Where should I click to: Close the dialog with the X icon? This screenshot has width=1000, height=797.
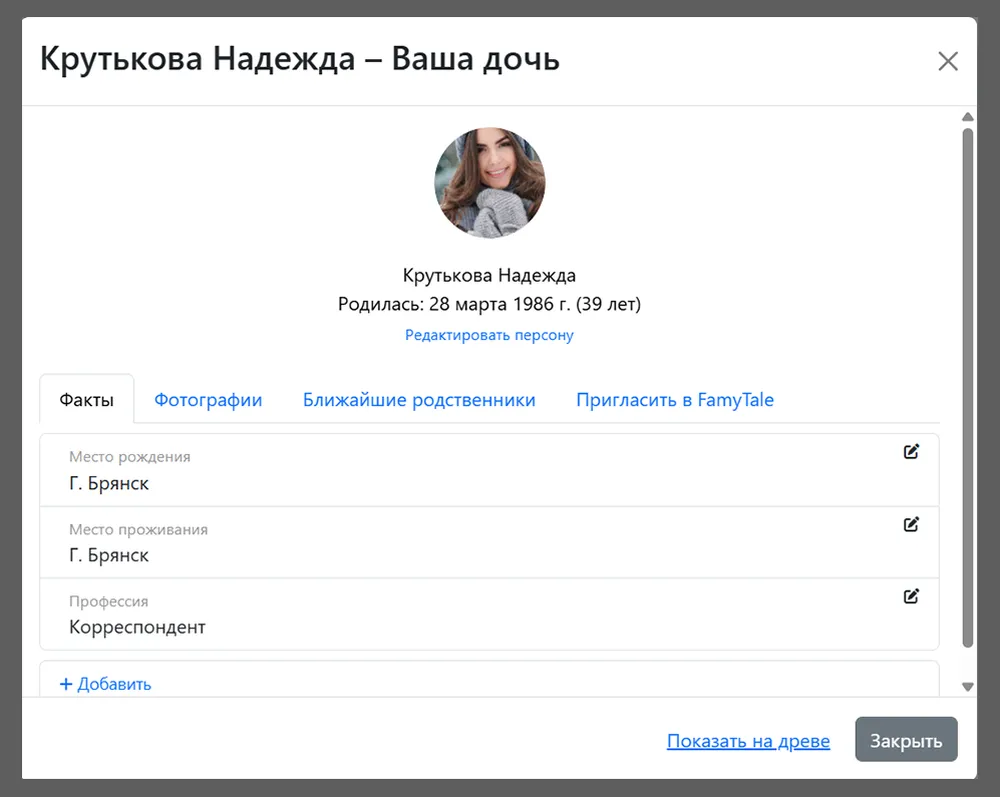(947, 61)
